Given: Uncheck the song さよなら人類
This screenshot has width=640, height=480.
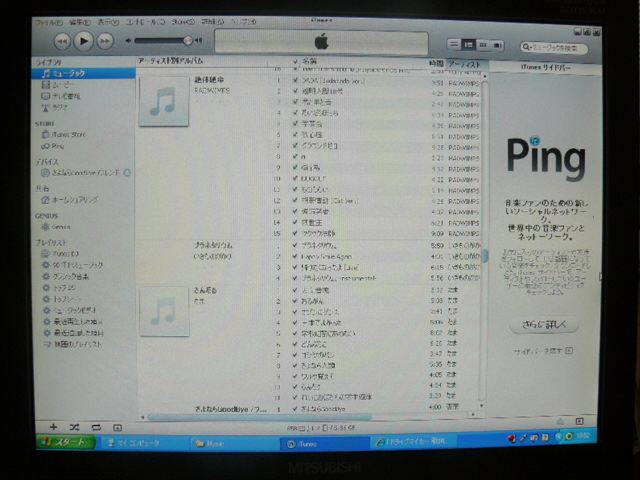Looking at the screenshot, I should click(x=295, y=365).
